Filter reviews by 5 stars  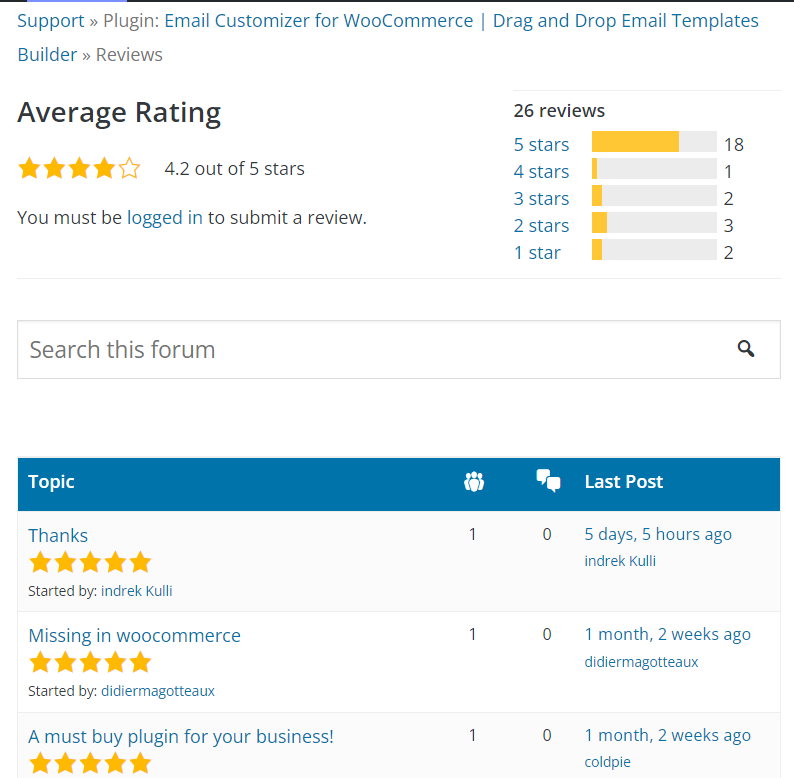click(541, 145)
